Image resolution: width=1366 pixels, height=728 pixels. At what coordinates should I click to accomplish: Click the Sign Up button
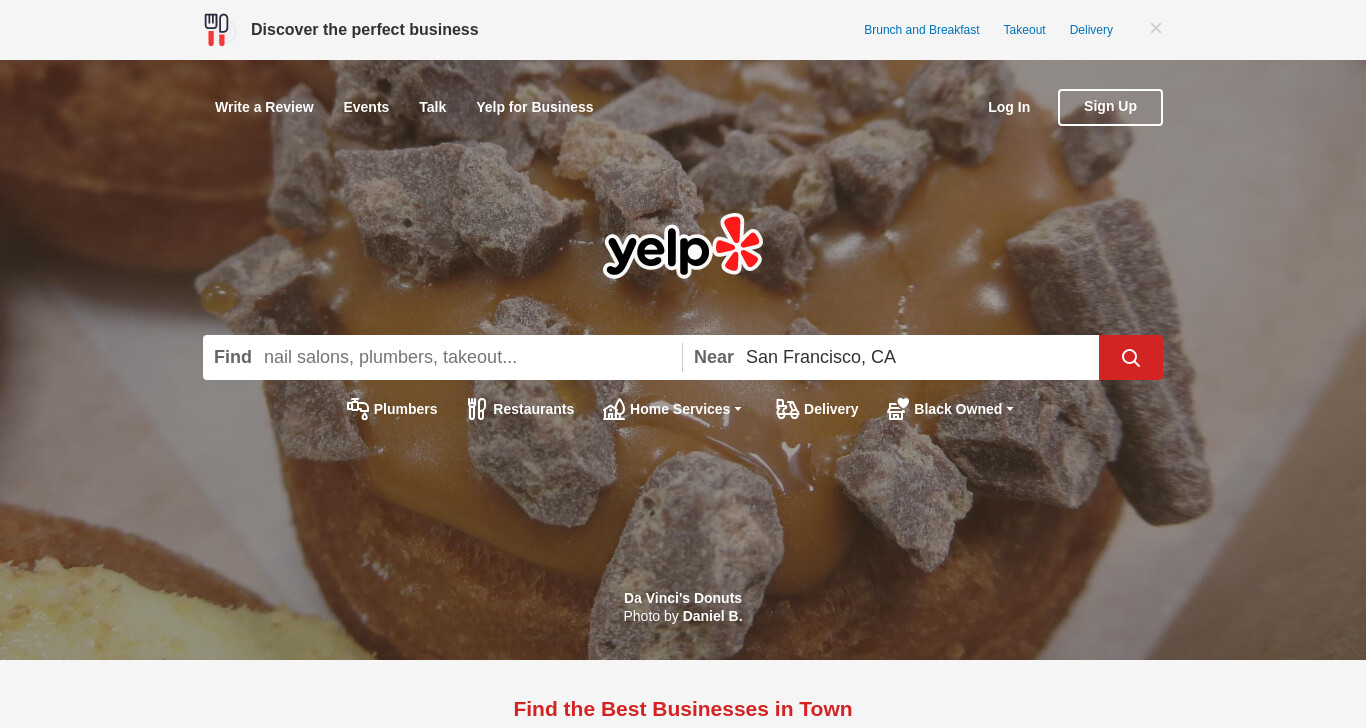1110,107
